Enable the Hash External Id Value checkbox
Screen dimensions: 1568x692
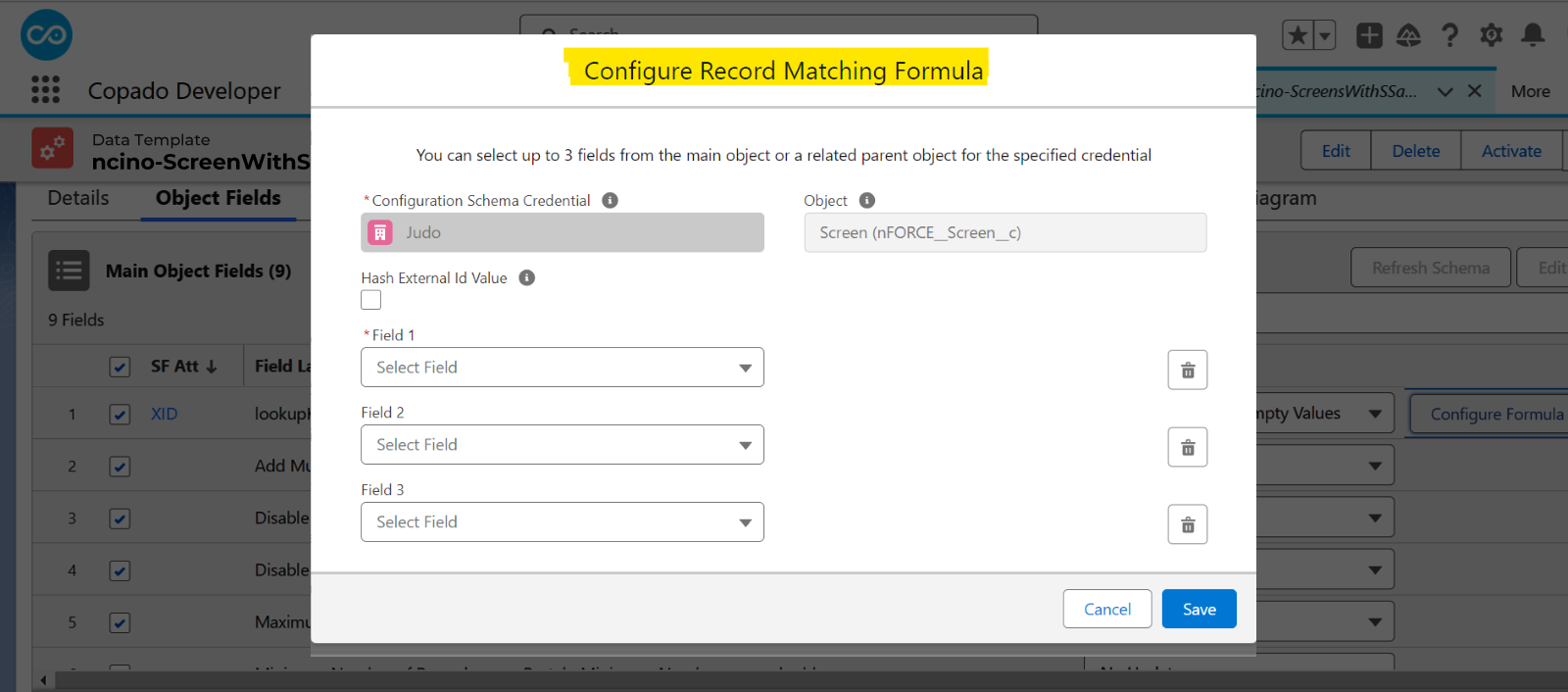[x=370, y=300]
